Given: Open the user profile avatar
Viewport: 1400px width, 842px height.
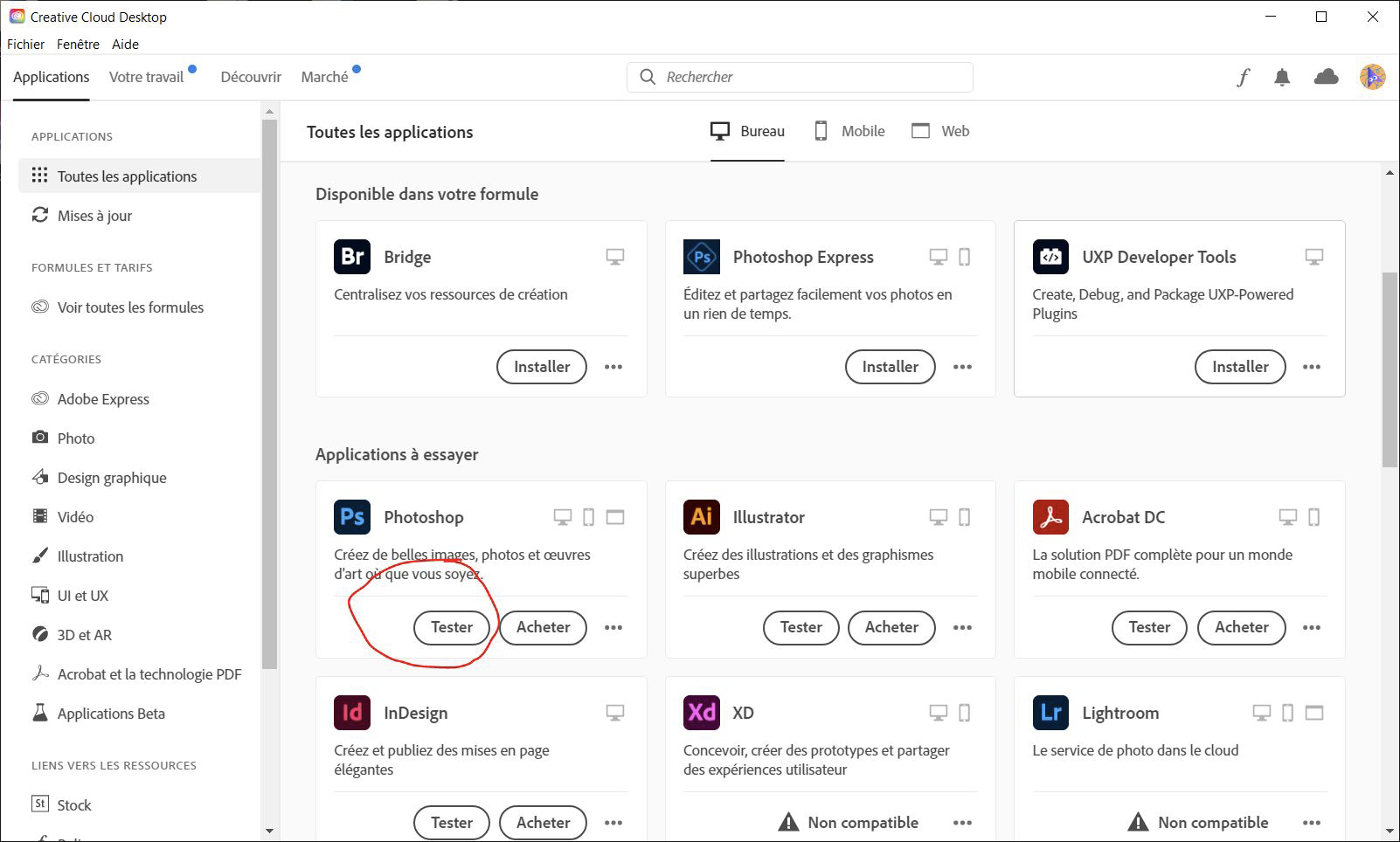Looking at the screenshot, I should [1372, 77].
